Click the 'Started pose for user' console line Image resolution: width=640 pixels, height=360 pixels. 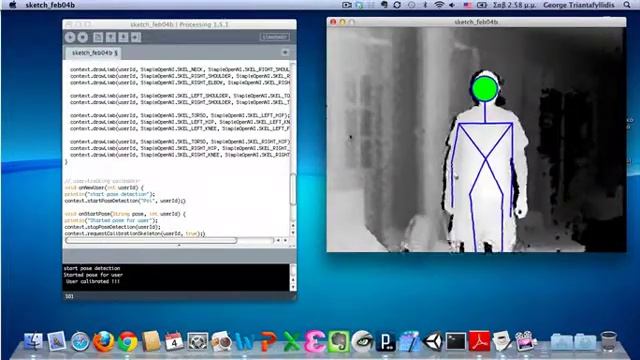pos(93,275)
